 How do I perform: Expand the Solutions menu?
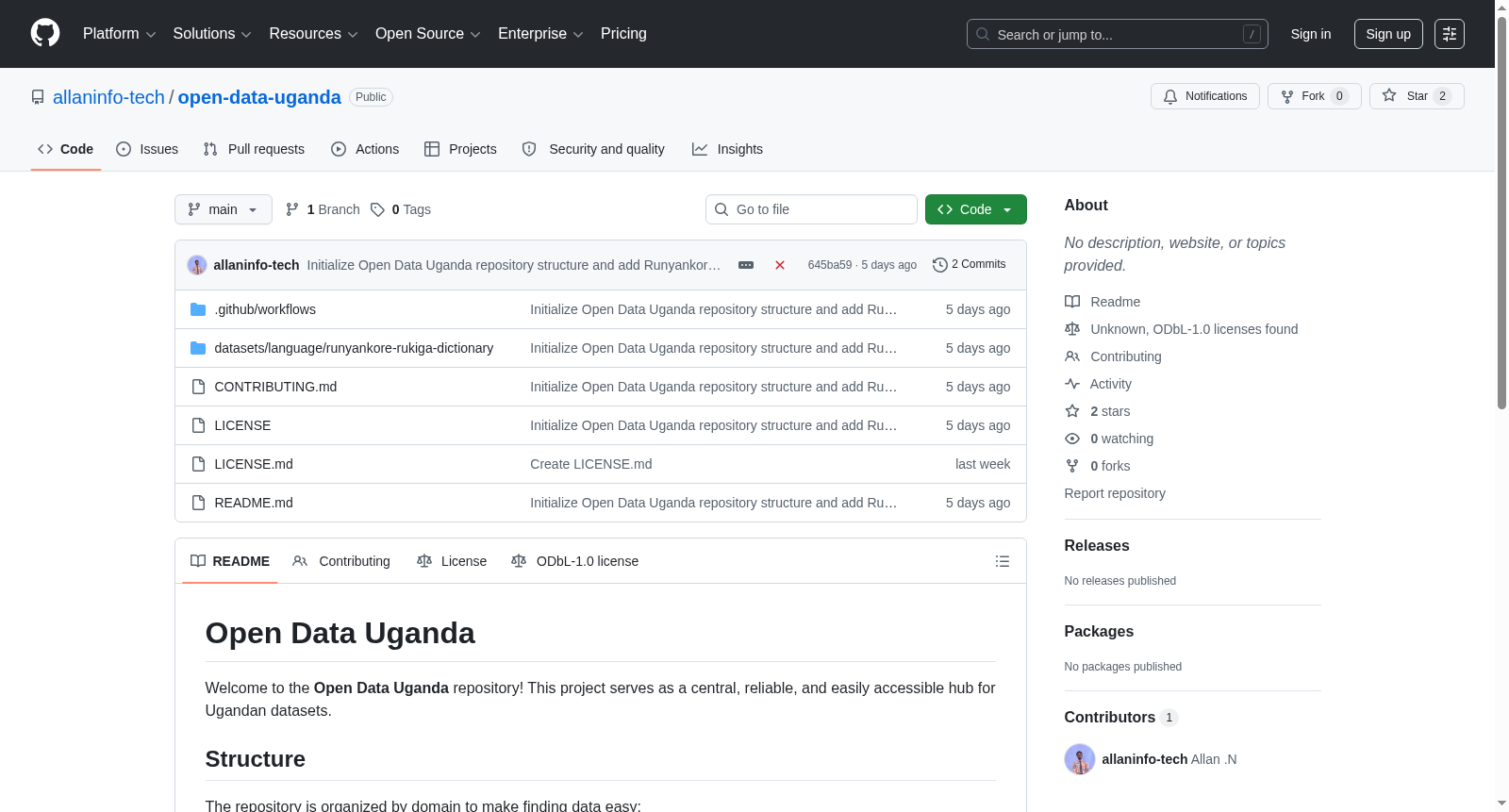coord(212,34)
